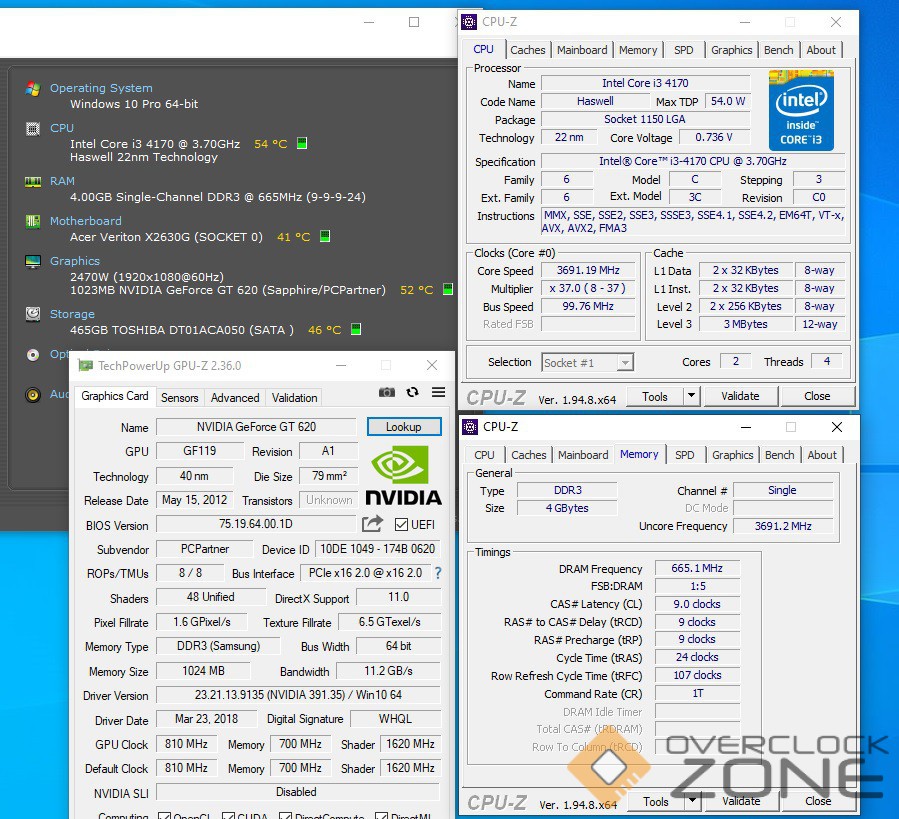The image size is (899, 819).
Task: Expand the Tools dropdown arrow in the CPU-Z Memory window
Action: tap(691, 801)
